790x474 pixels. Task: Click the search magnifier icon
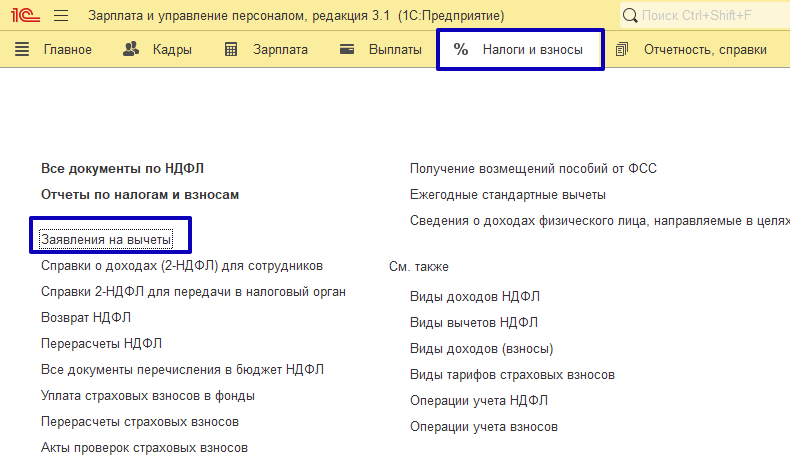click(629, 16)
